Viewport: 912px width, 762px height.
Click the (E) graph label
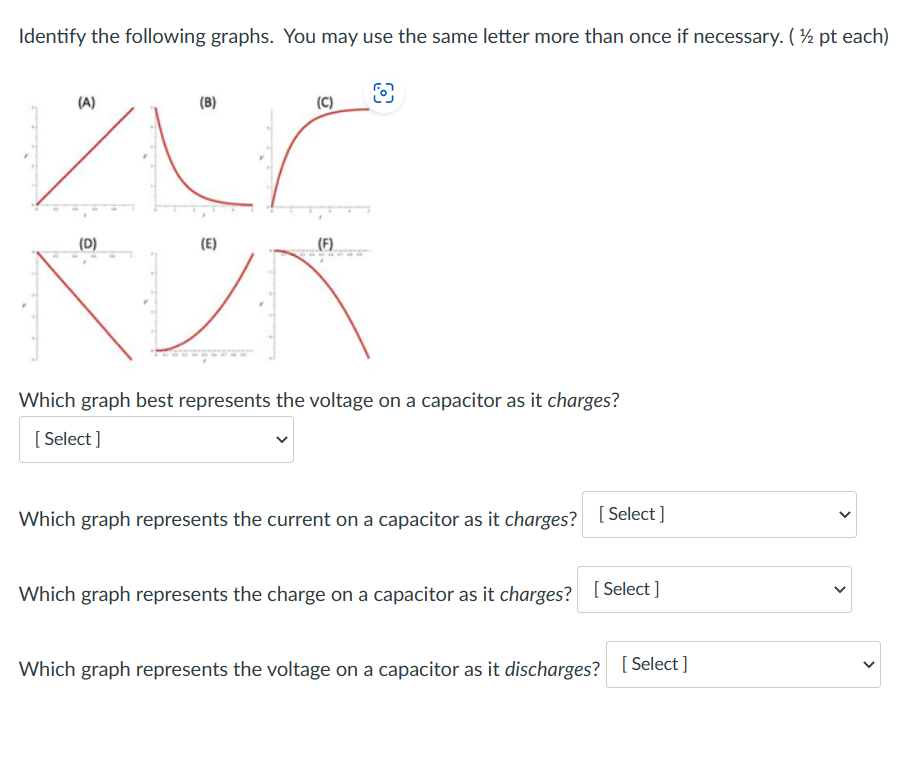coord(208,243)
